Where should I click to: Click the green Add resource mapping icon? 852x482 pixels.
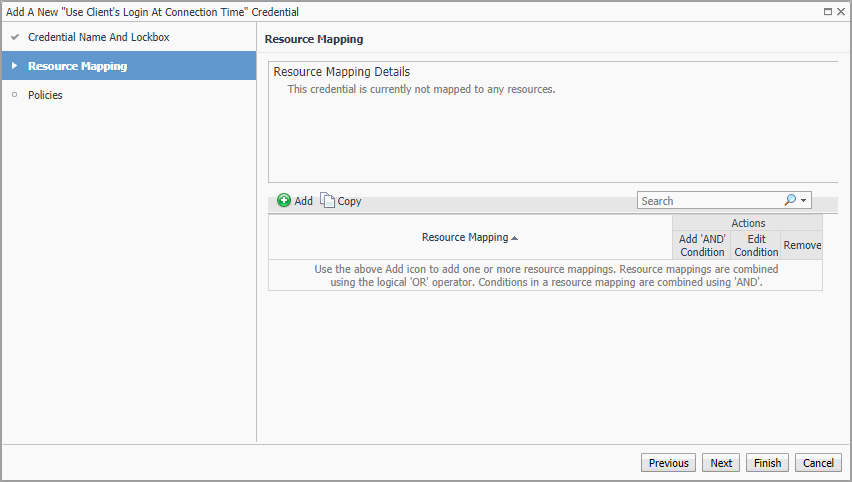pos(284,201)
